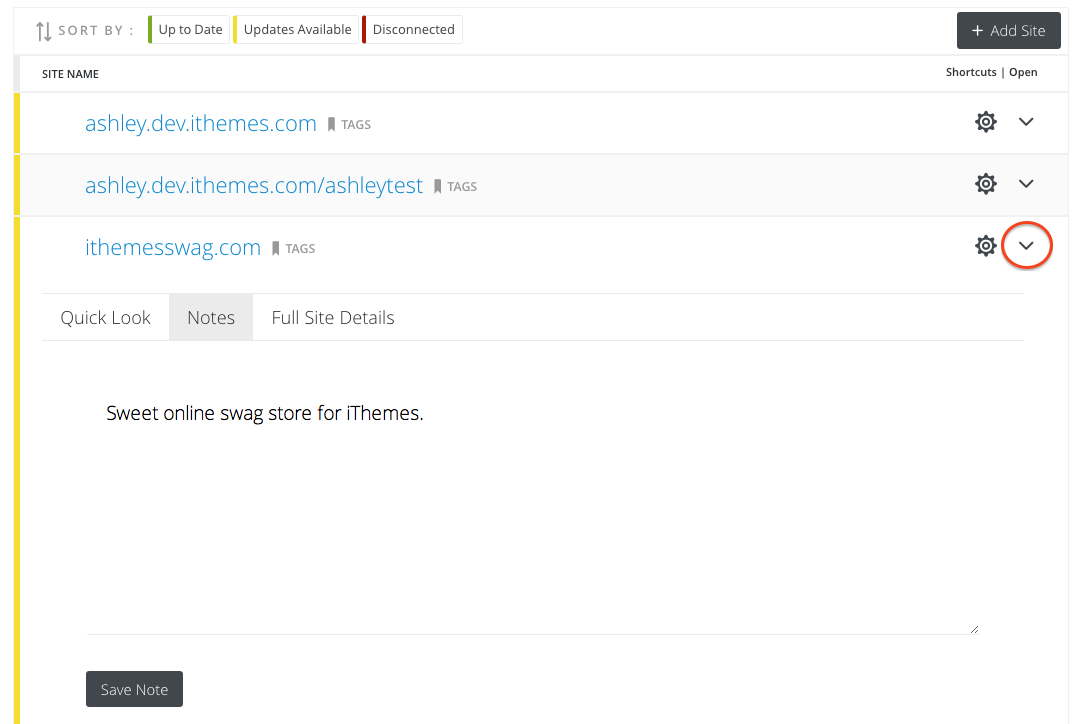Viewport: 1086px width, 724px height.
Task: Open the Full Site Details tab
Action: tap(333, 317)
